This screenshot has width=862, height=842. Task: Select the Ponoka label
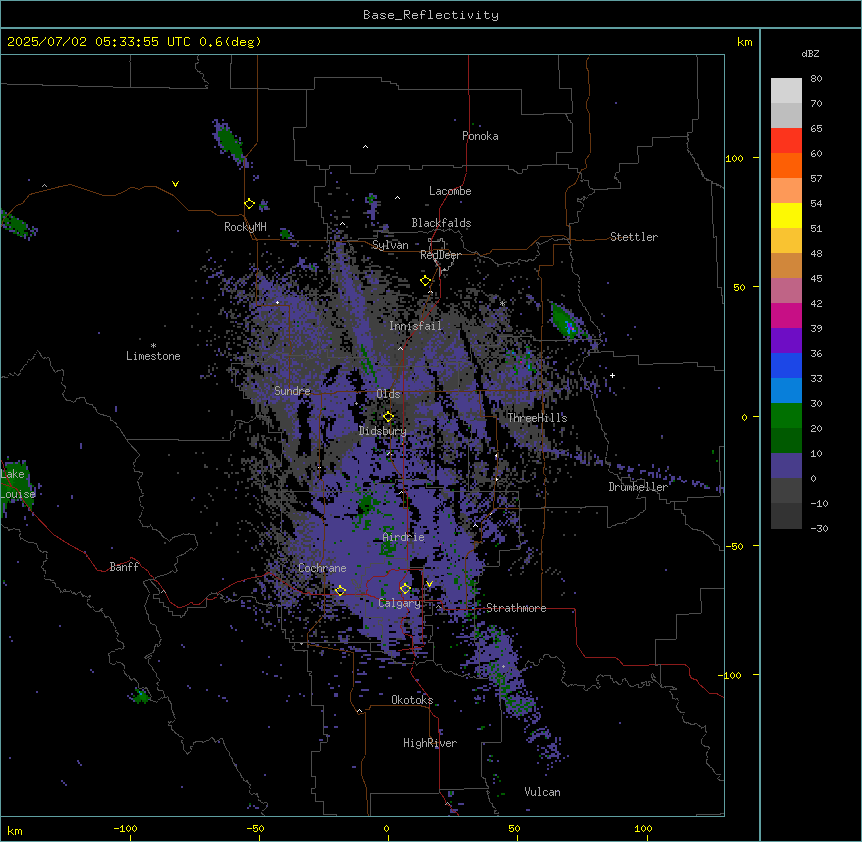(480, 136)
